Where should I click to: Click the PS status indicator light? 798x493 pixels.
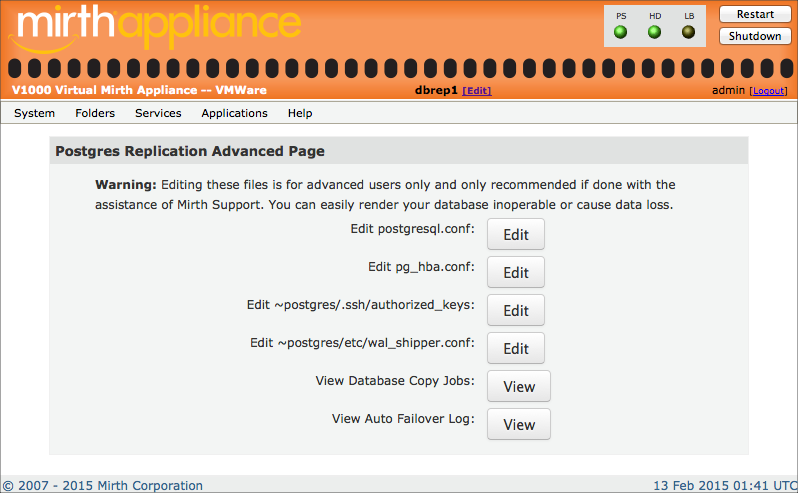coord(620,33)
